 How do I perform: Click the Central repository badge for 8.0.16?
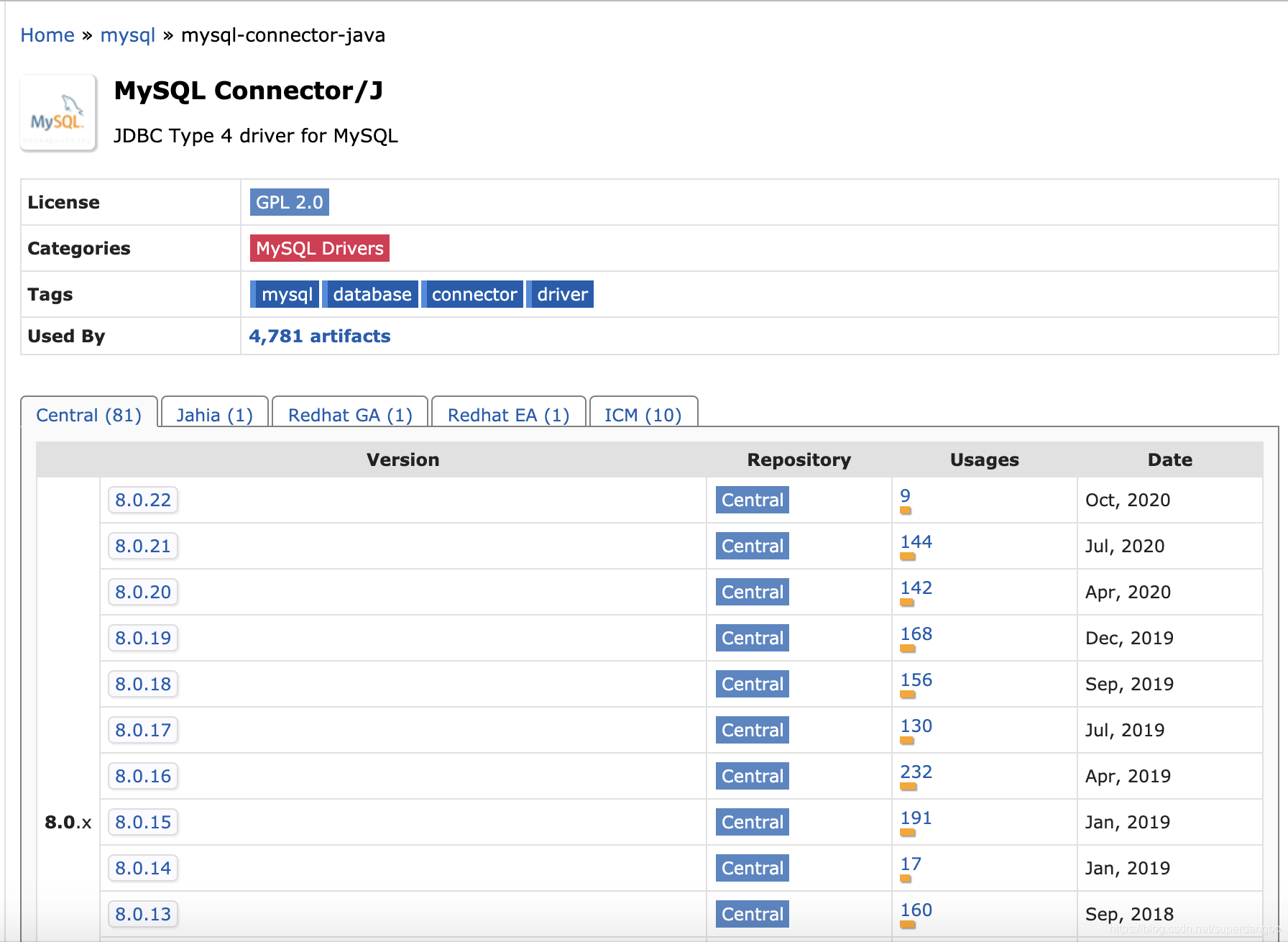pyautogui.click(x=753, y=776)
